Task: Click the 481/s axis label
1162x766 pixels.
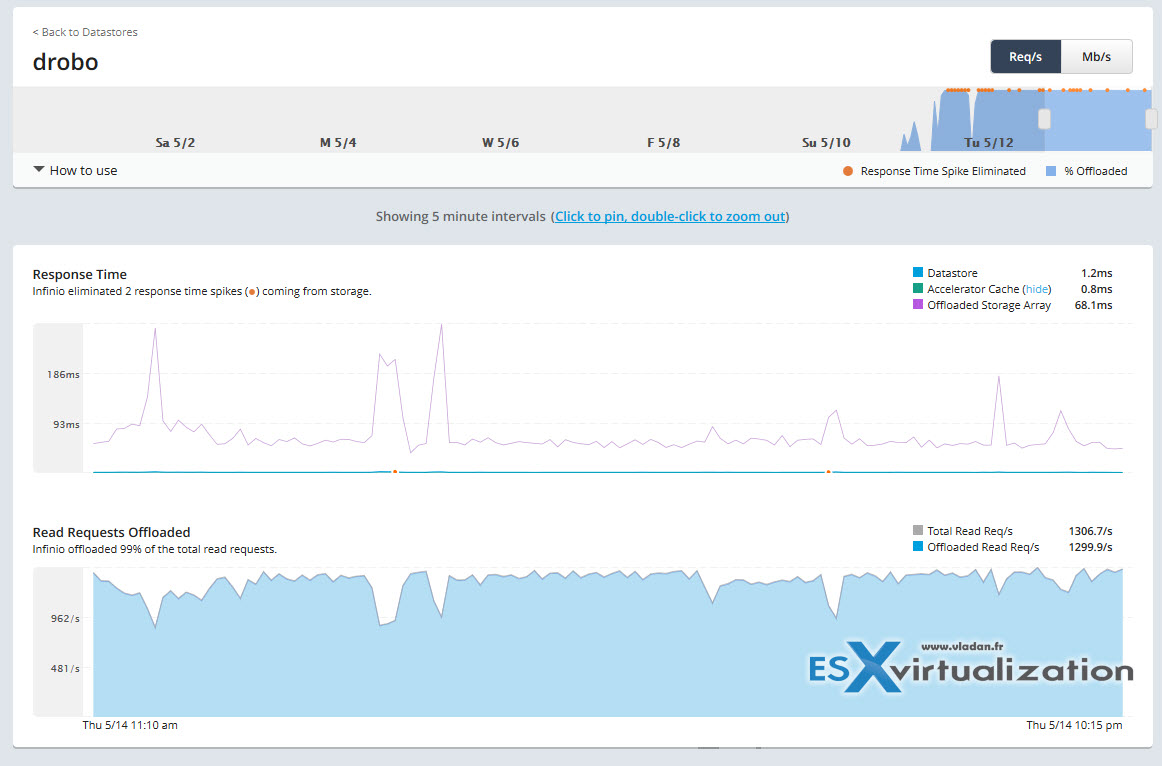Action: 65,668
